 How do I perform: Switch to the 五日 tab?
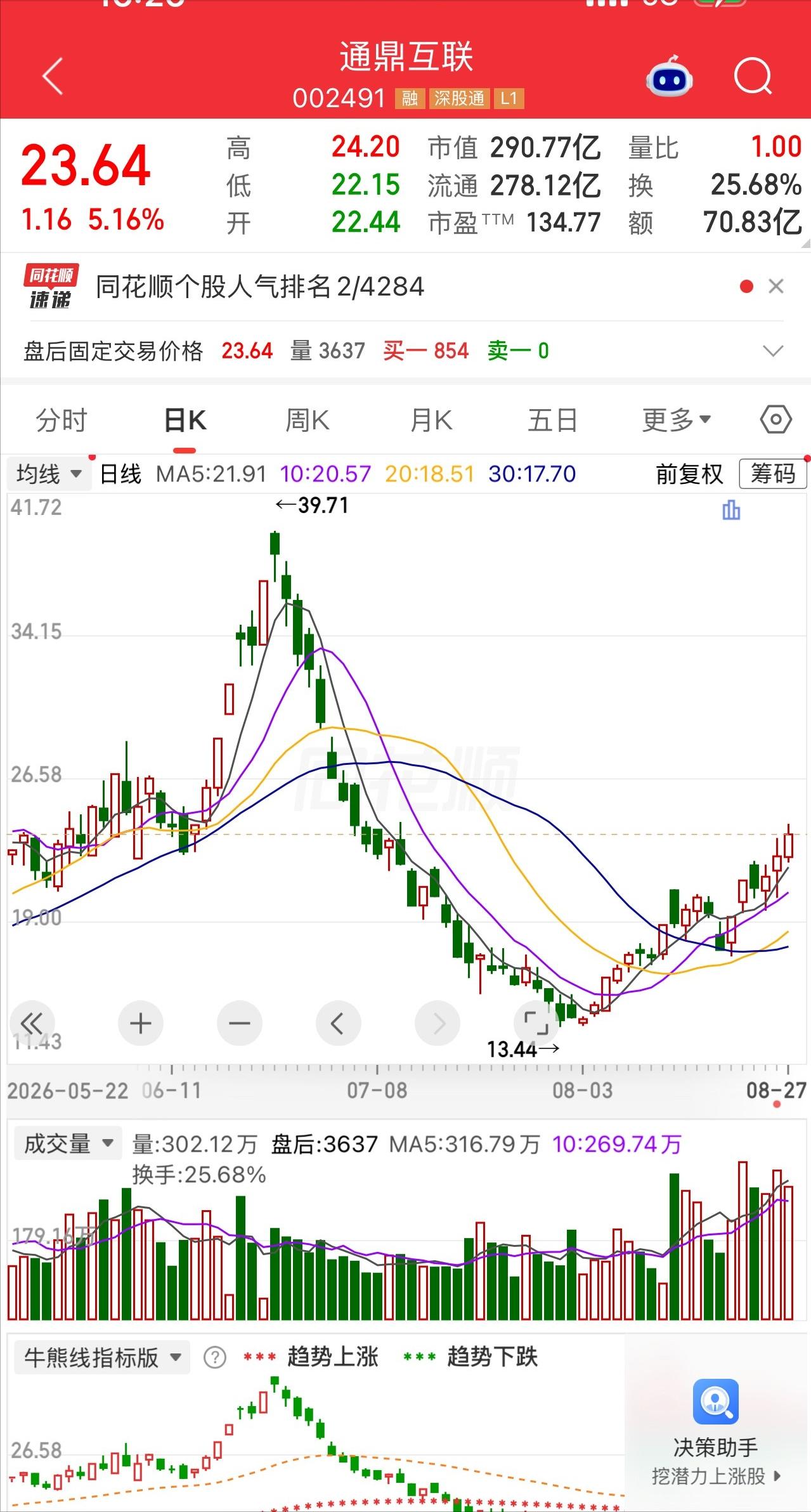click(x=553, y=420)
